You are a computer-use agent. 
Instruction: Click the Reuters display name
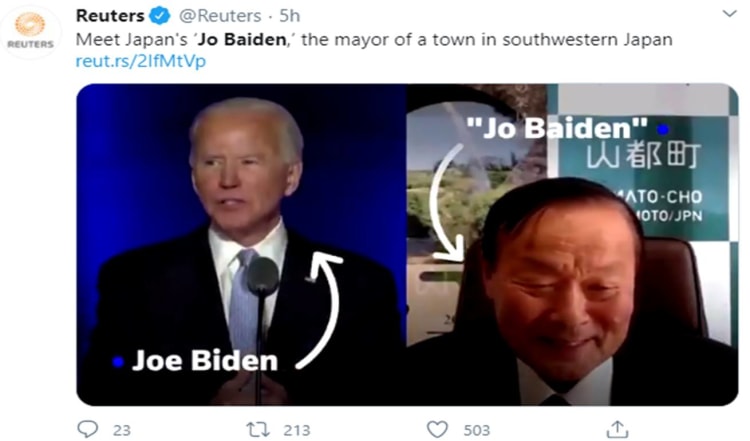(x=110, y=16)
